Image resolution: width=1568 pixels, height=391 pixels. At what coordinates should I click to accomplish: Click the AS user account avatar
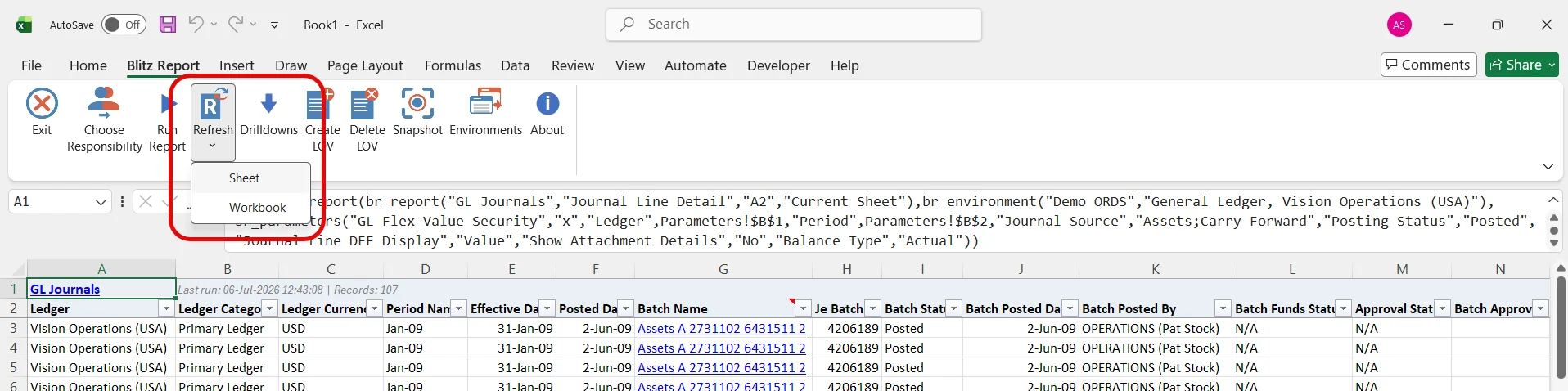[1399, 25]
